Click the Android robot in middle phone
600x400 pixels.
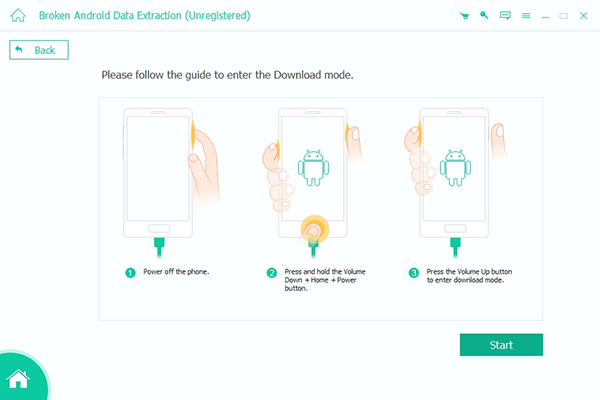click(x=313, y=168)
